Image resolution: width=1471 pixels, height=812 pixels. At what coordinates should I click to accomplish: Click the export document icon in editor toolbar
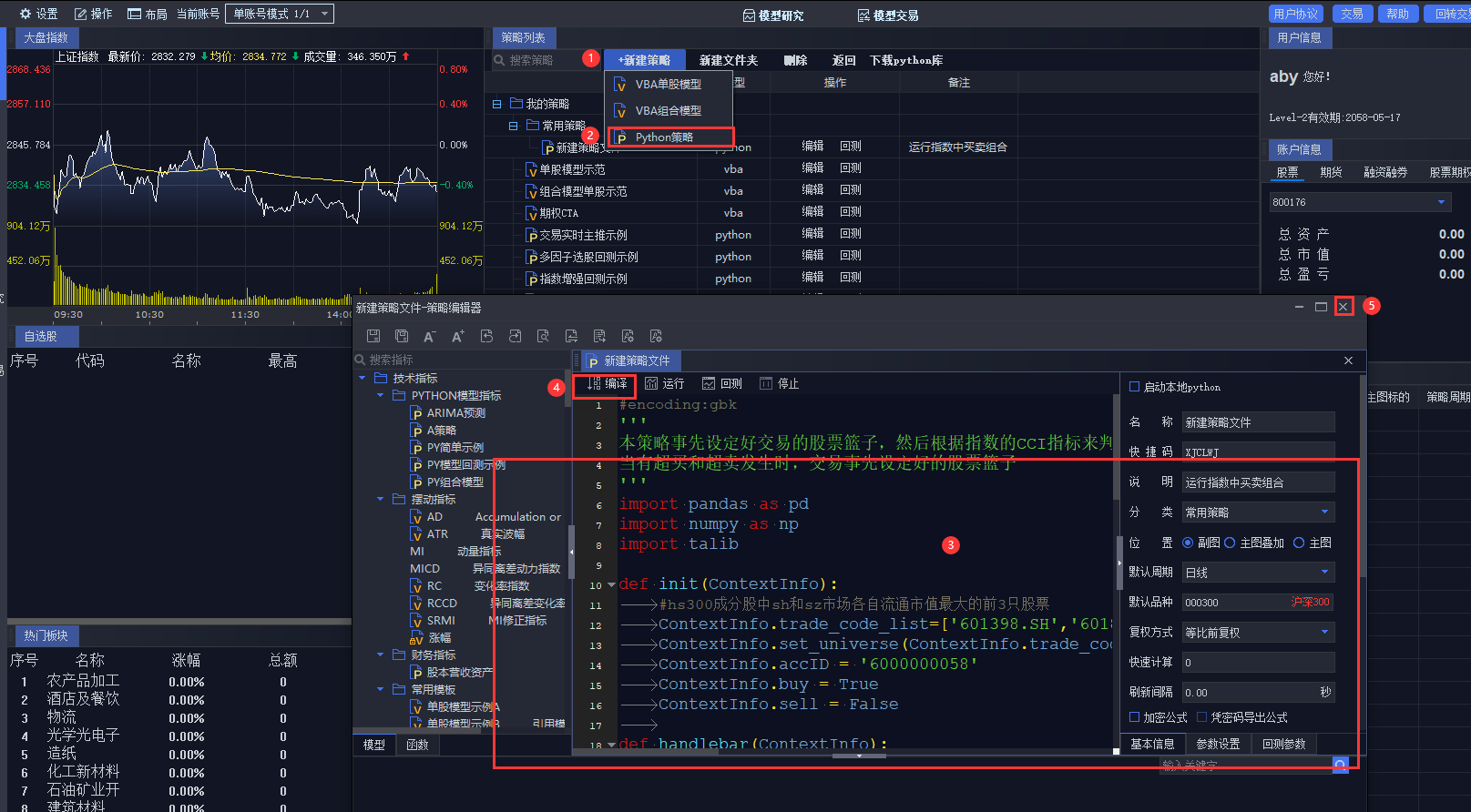pos(599,336)
